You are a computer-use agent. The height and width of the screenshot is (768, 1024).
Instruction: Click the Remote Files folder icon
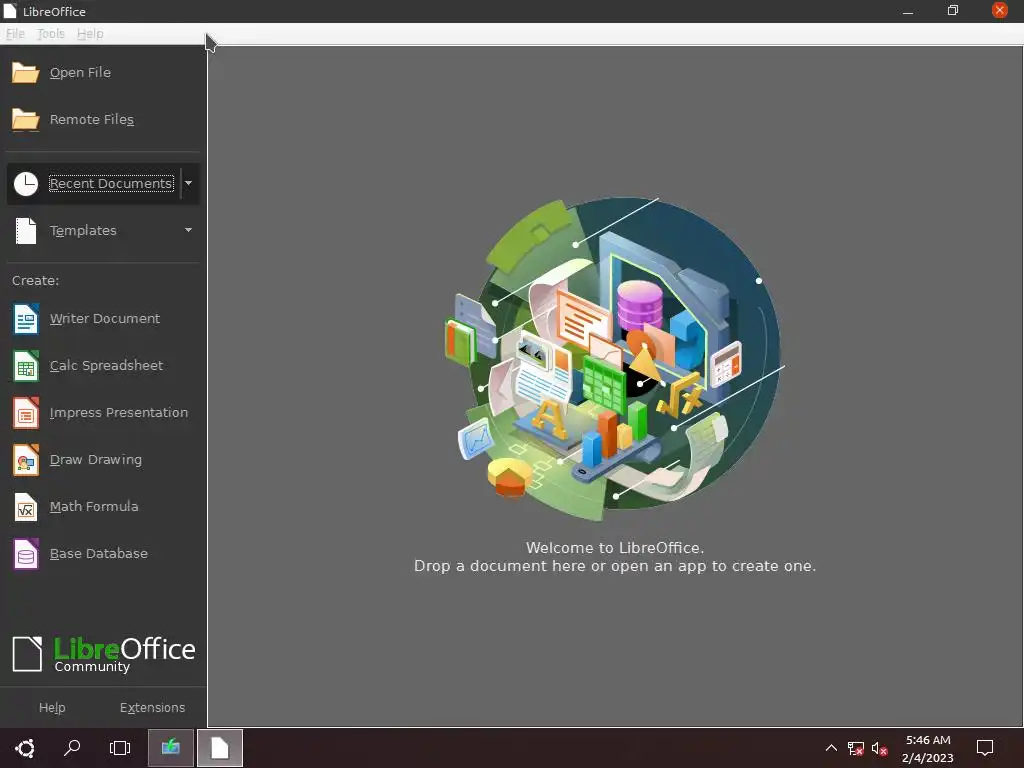(25, 120)
